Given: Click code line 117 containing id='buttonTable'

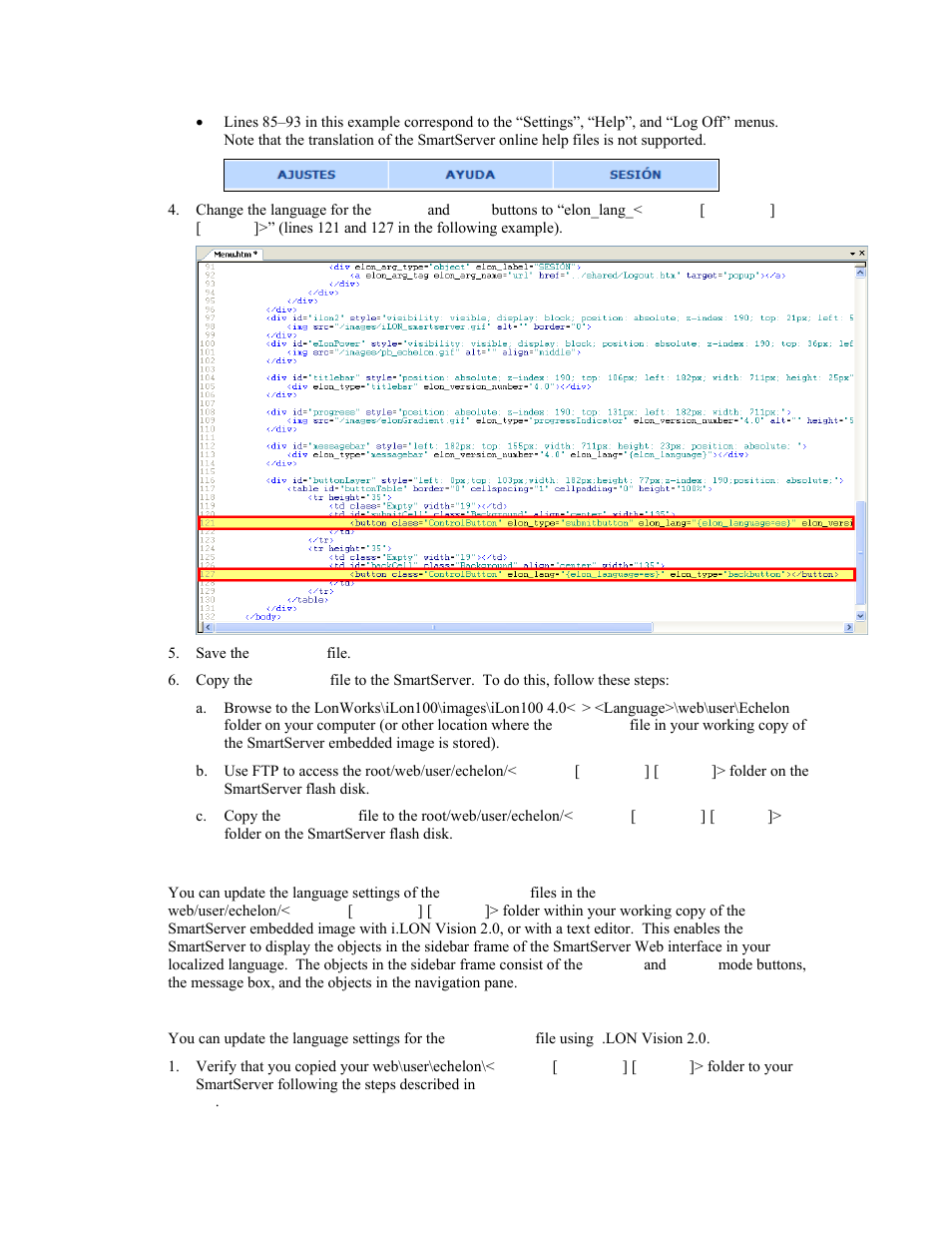Looking at the screenshot, I should click(x=500, y=489).
